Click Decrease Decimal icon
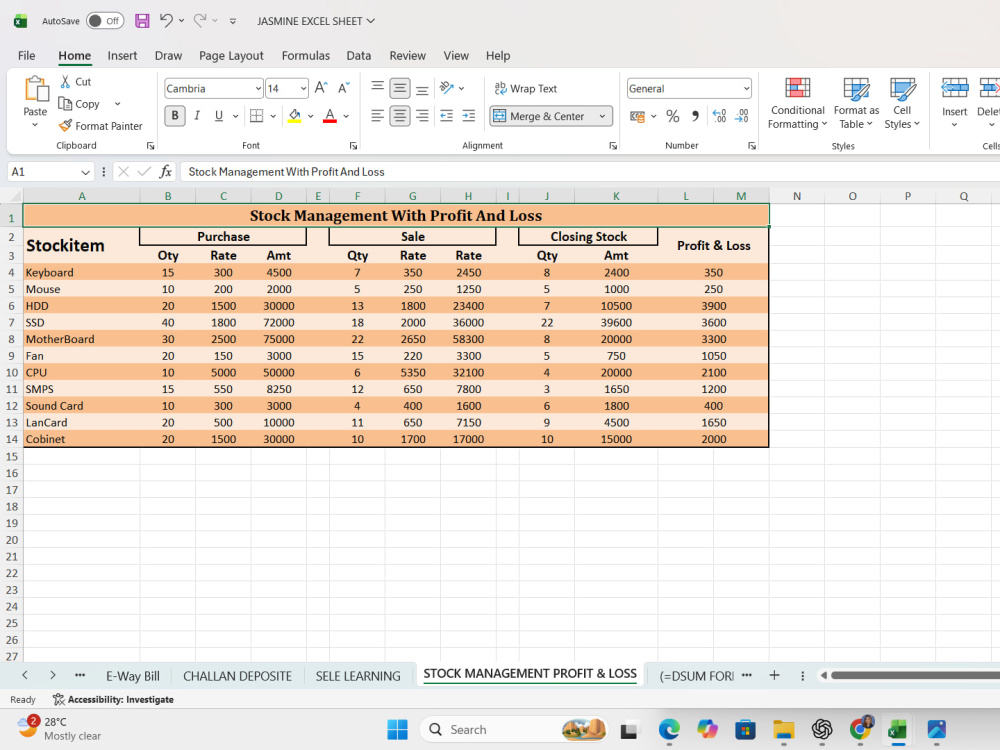1000x750 pixels. (742, 116)
